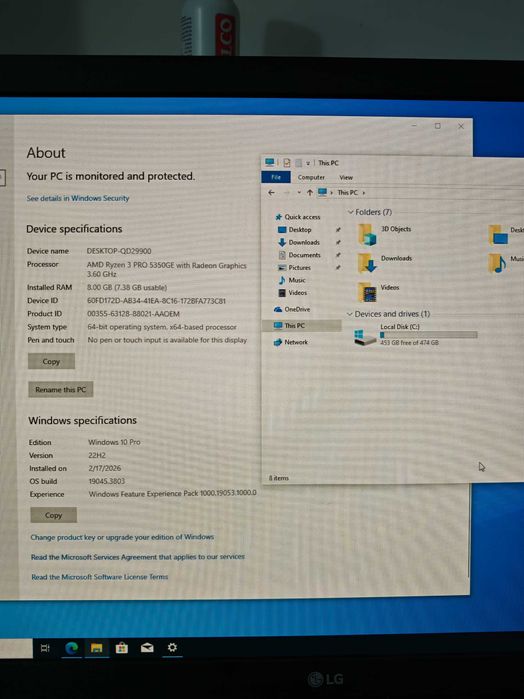The width and height of the screenshot is (524, 699).
Task: Close the Settings About window
Action: click(x=461, y=127)
